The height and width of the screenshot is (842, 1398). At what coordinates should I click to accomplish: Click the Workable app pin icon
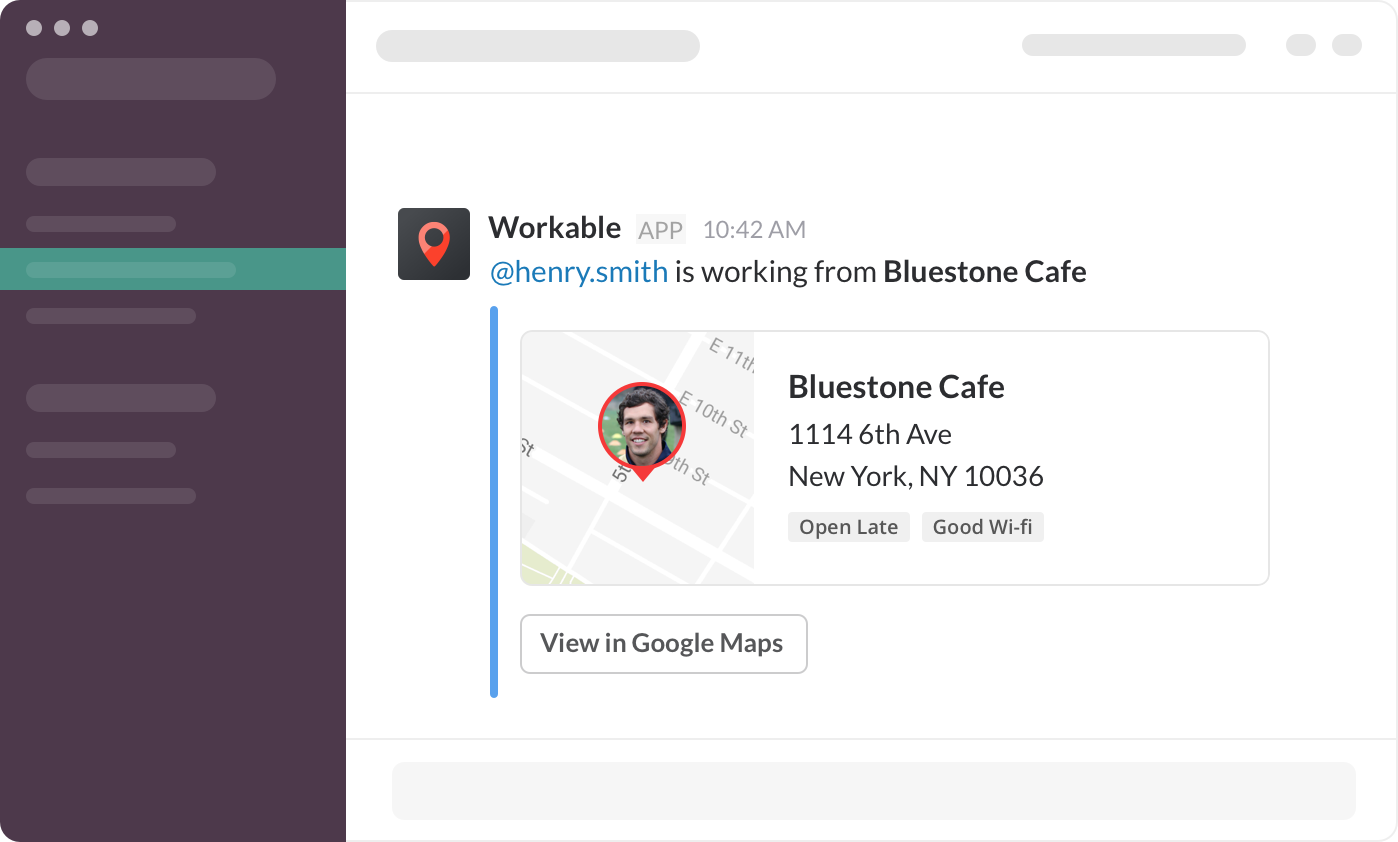[433, 244]
